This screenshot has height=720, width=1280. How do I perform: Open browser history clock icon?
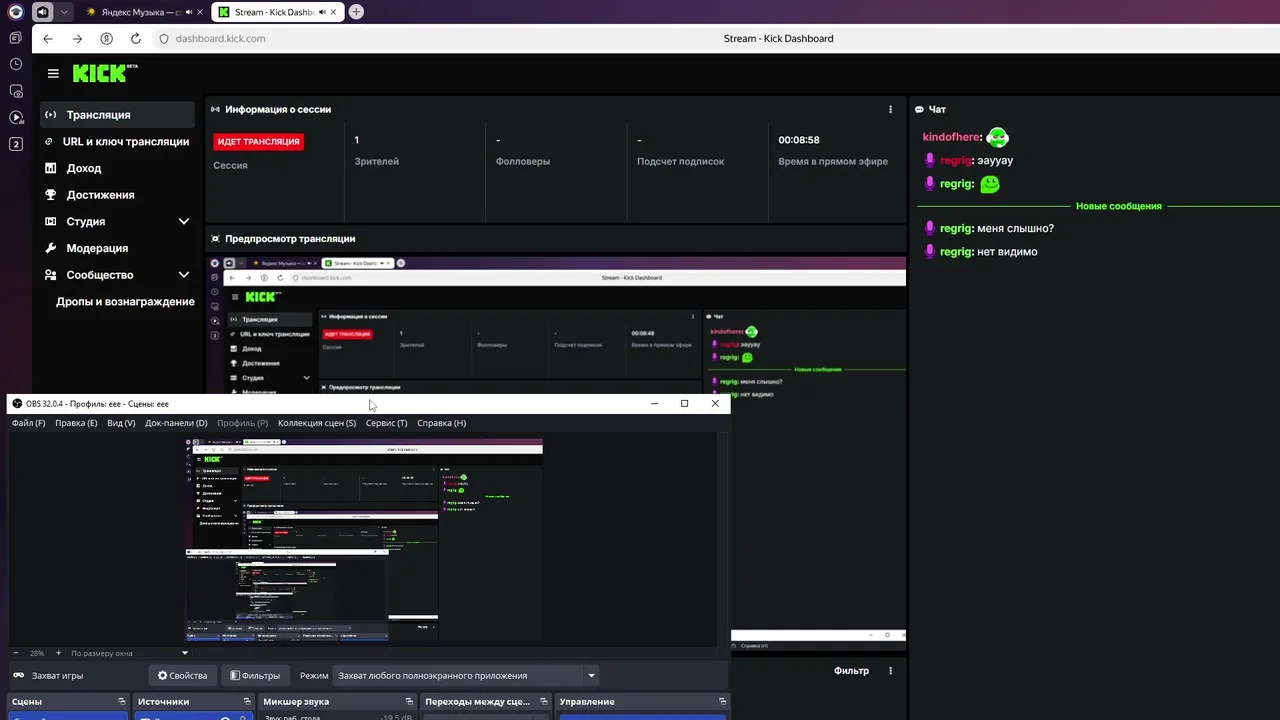(x=15, y=64)
